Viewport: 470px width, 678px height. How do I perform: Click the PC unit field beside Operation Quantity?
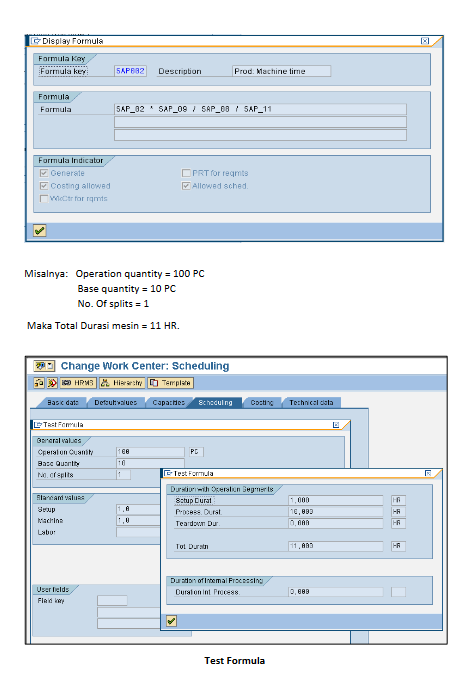coord(196,452)
